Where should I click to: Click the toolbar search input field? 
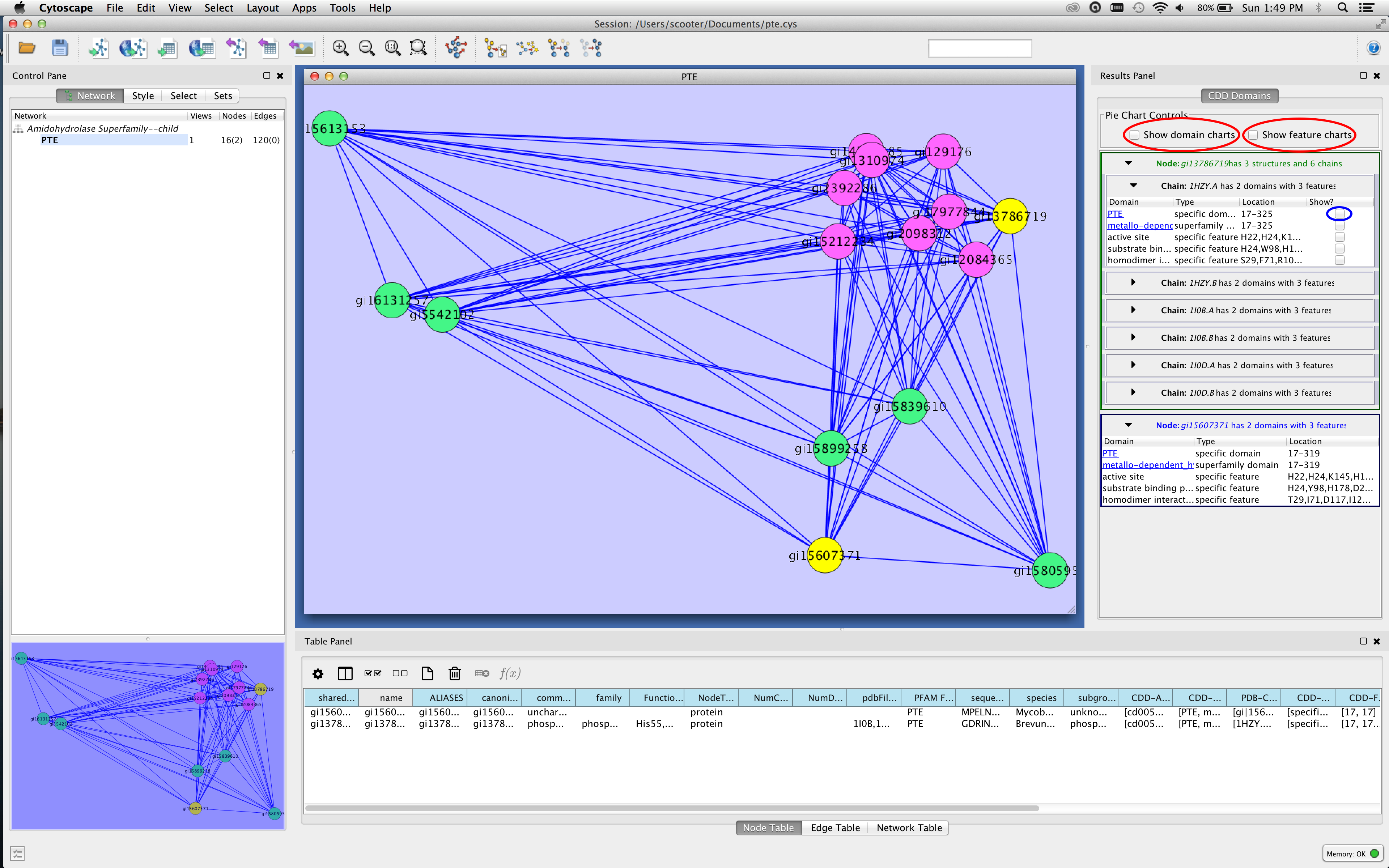click(x=980, y=48)
